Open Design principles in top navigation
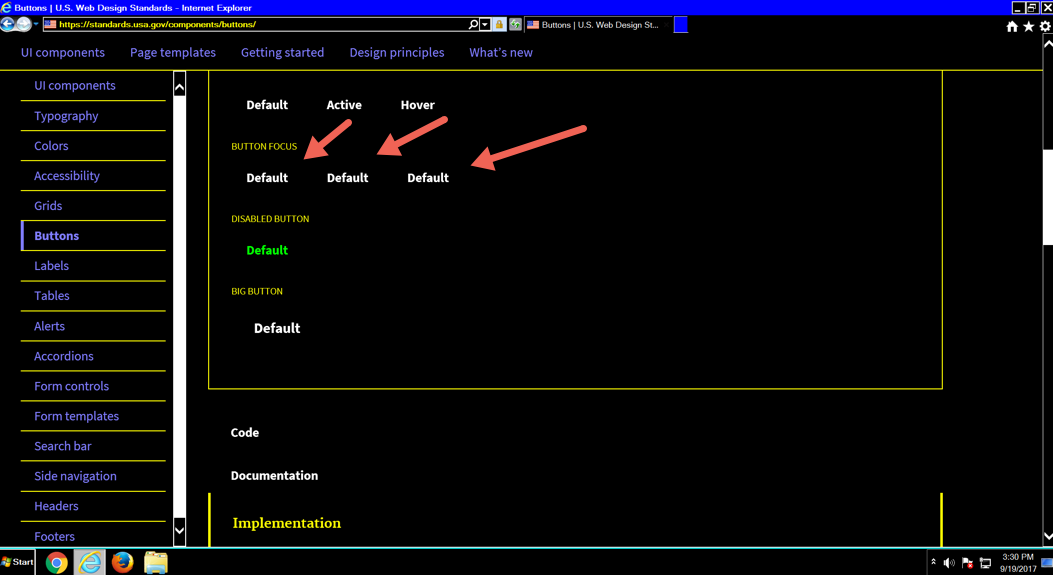The image size is (1053, 575). [397, 52]
